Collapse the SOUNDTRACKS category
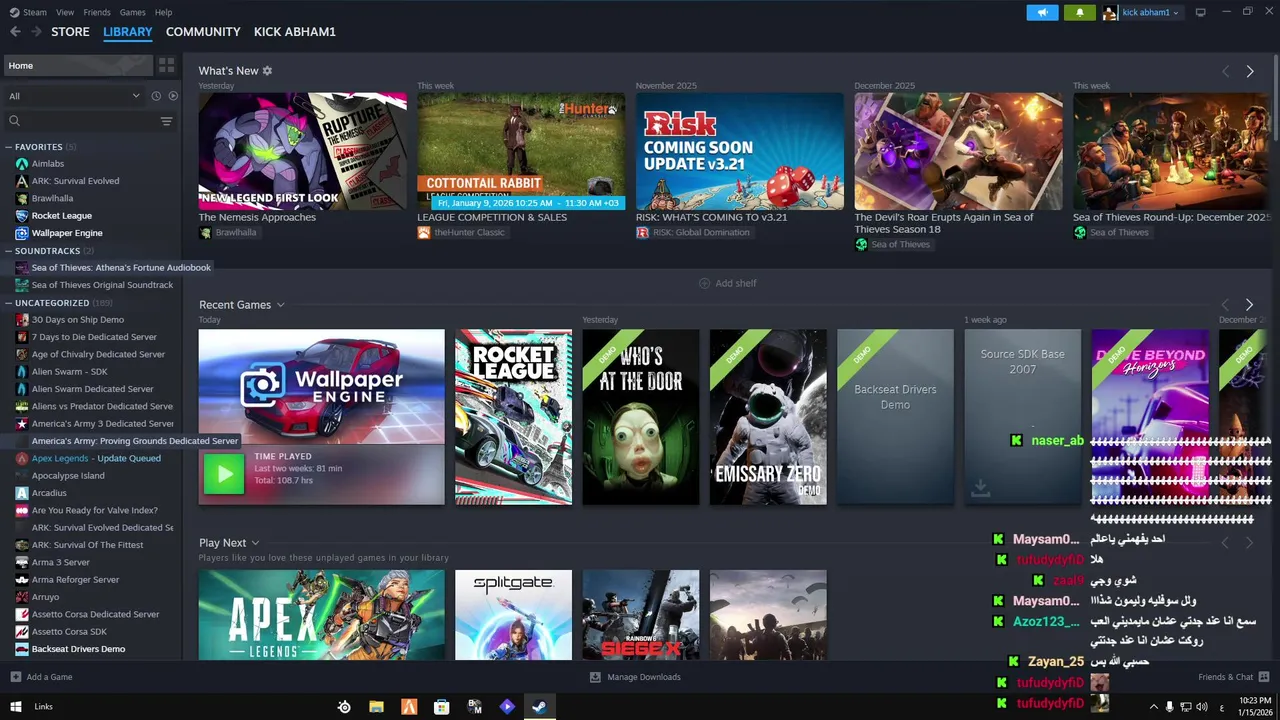This screenshot has width=1280, height=720. (8, 251)
